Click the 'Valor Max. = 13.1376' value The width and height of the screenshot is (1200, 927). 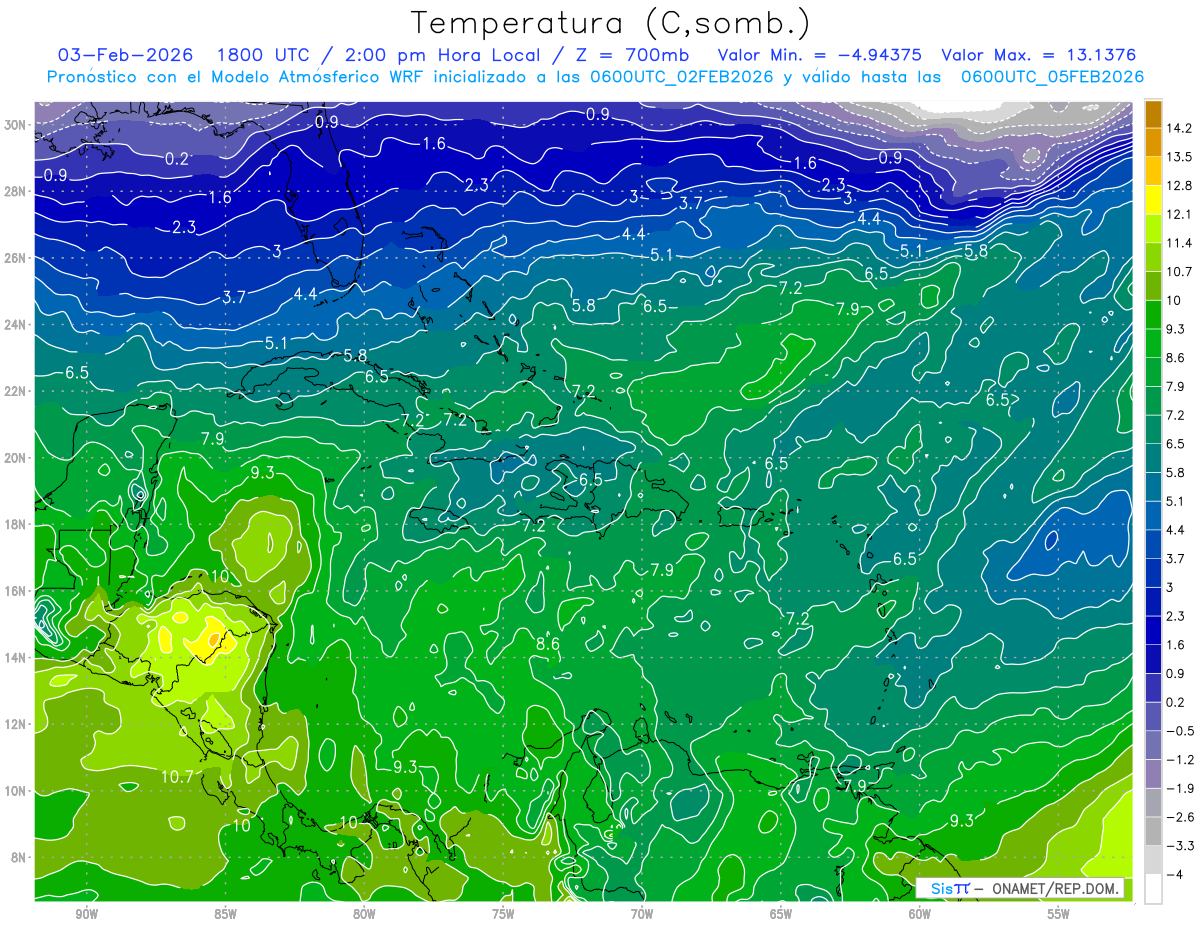pyautogui.click(x=1039, y=55)
